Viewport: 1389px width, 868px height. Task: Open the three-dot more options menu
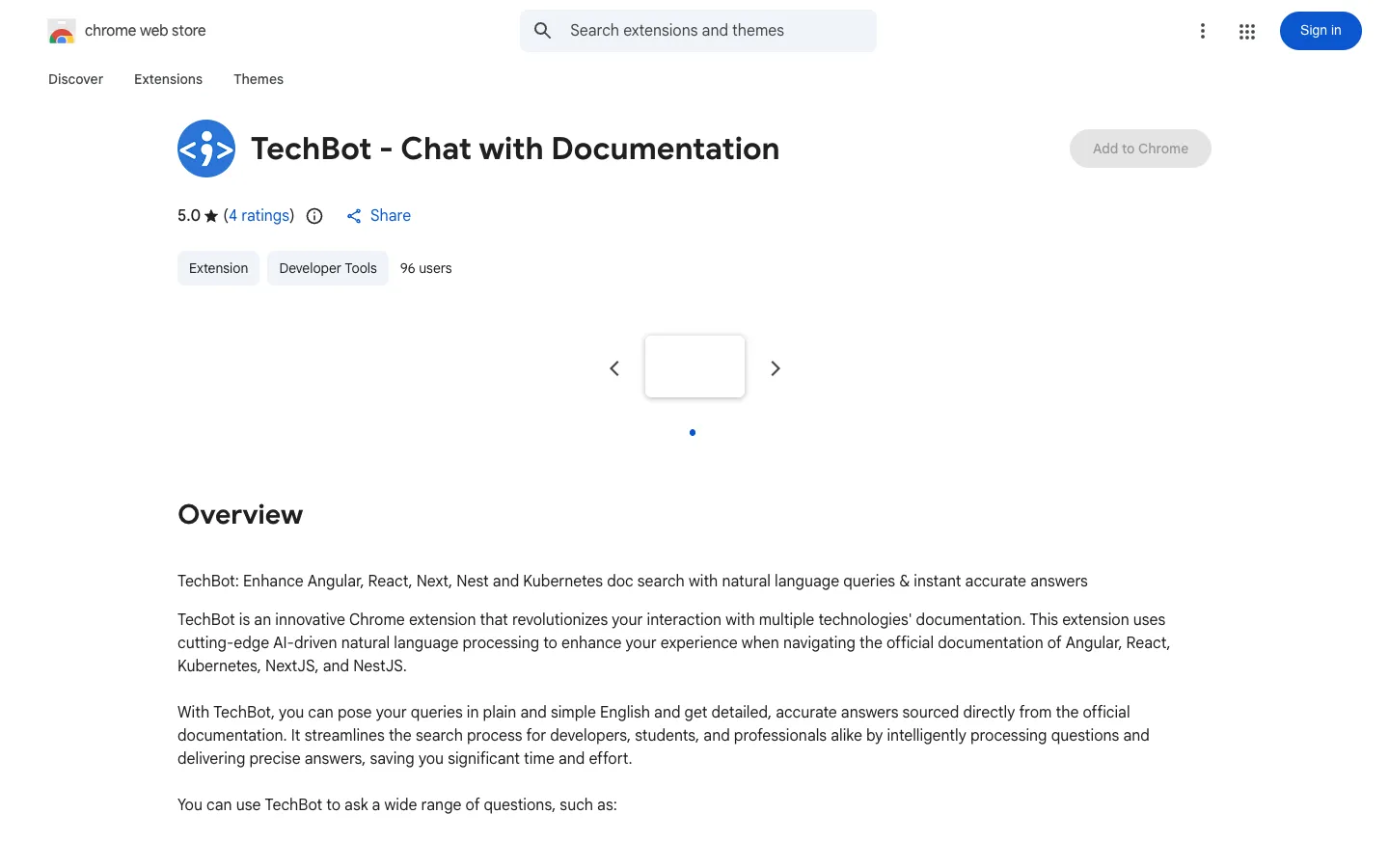(x=1203, y=31)
